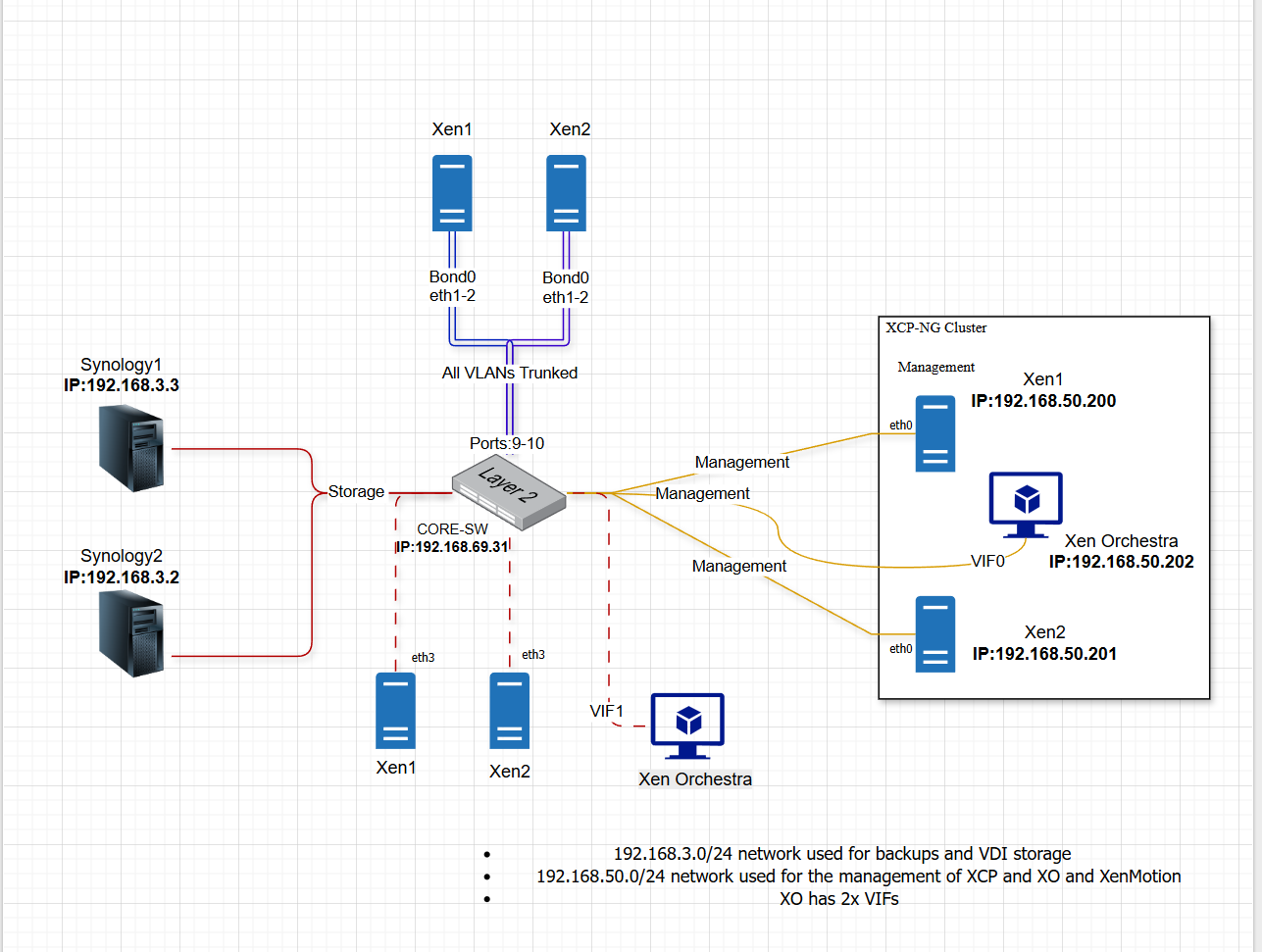This screenshot has width=1262, height=952.
Task: Select eth3 label above bottom Xen2
Action: tap(533, 654)
